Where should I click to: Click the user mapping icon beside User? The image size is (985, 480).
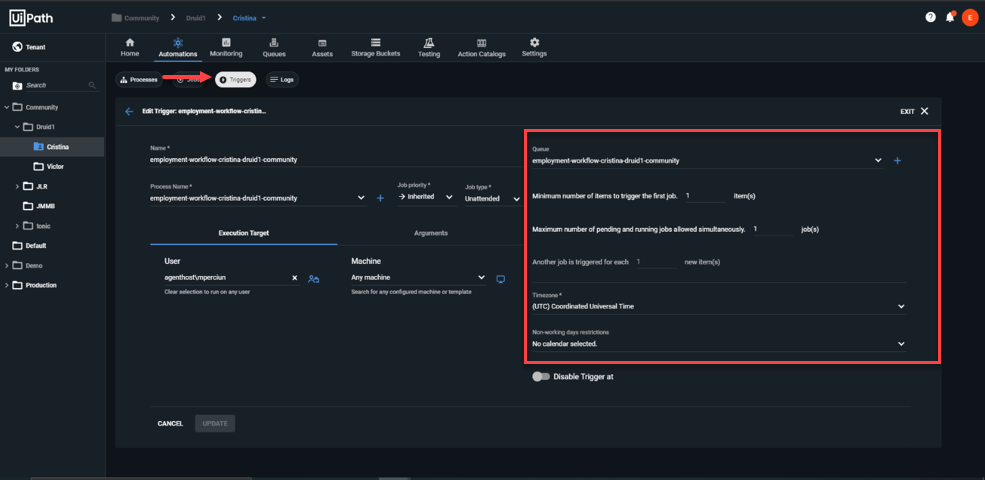(x=313, y=278)
